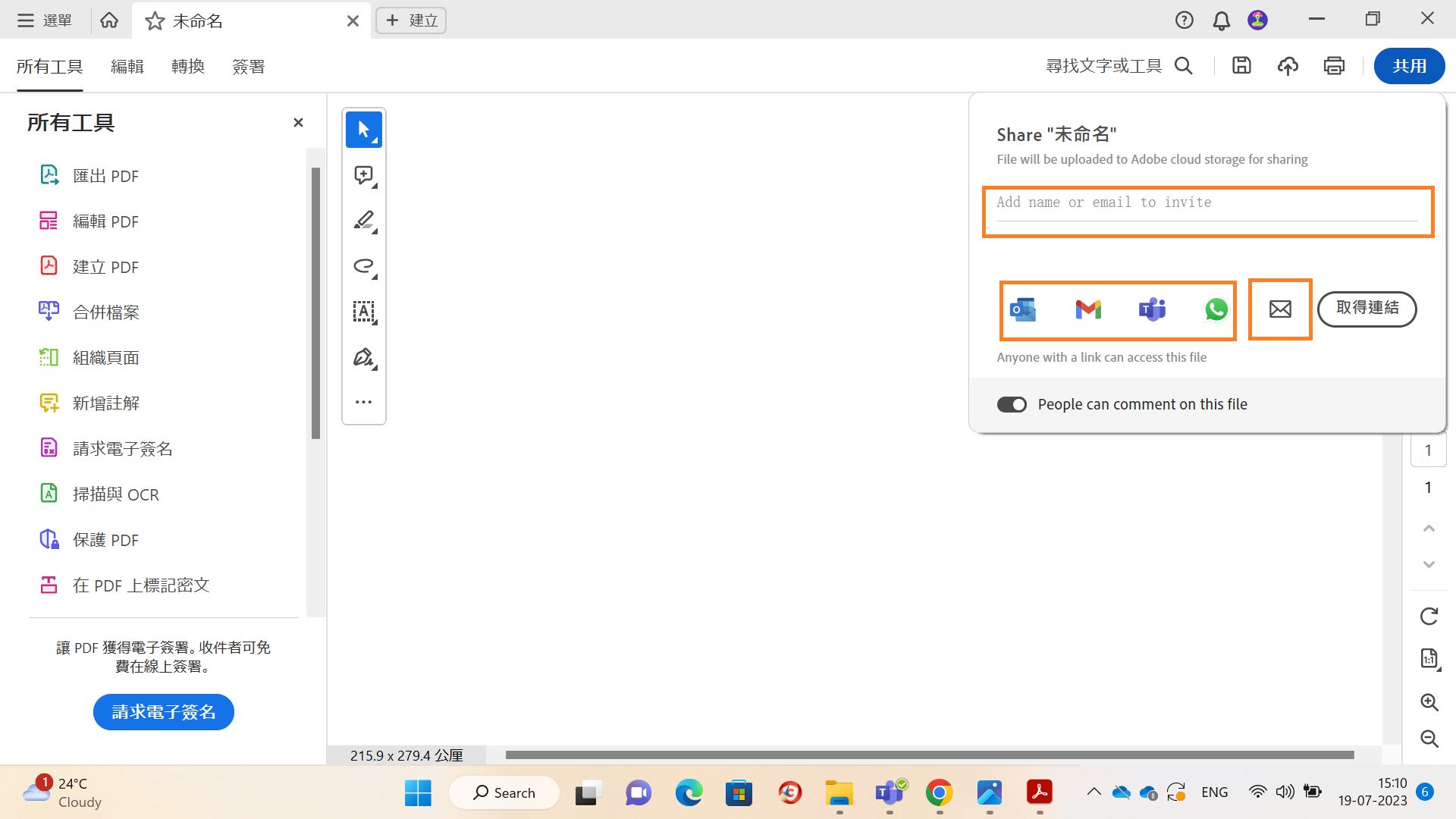This screenshot has height=819, width=1456.
Task: Share the file via WhatsApp
Action: (1216, 309)
